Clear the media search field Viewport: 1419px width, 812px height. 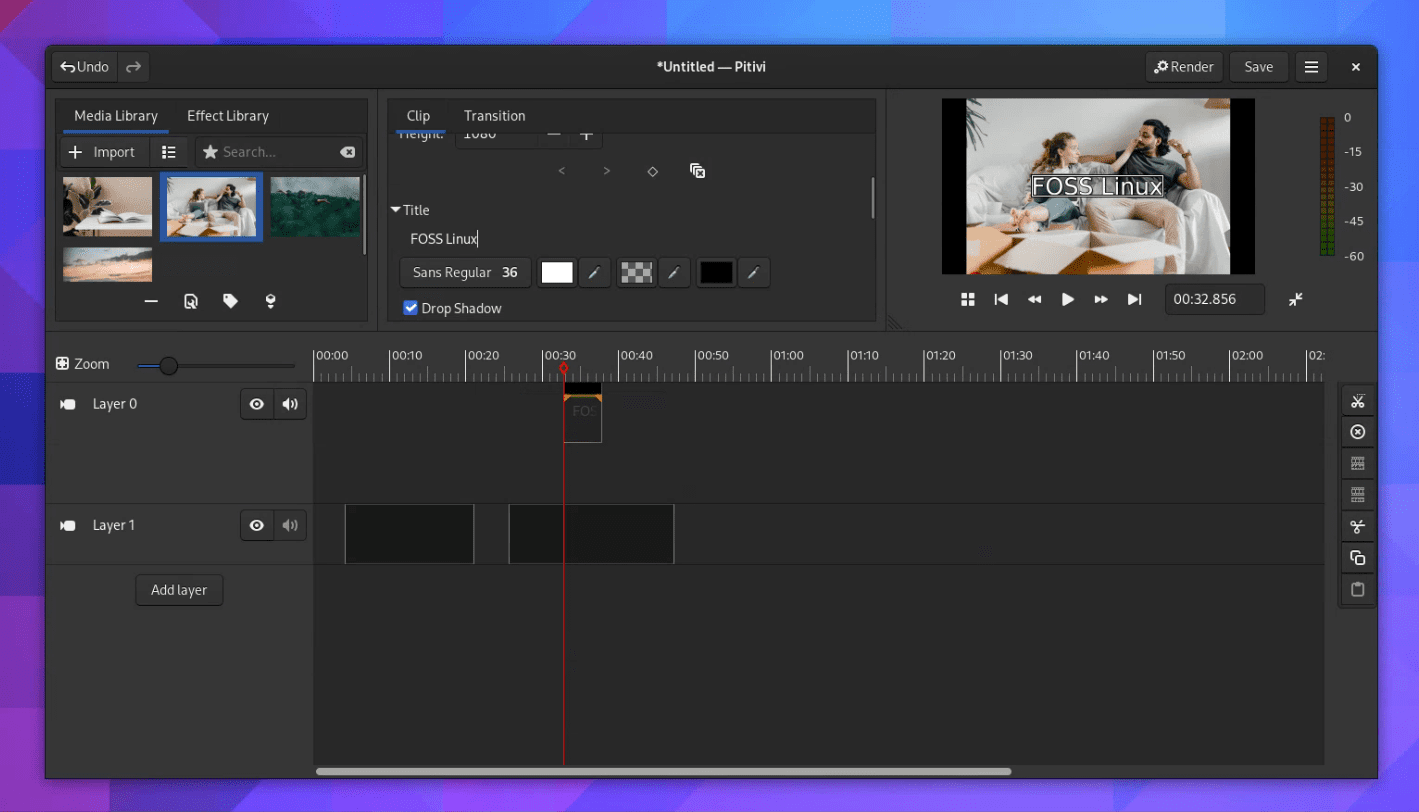(347, 152)
